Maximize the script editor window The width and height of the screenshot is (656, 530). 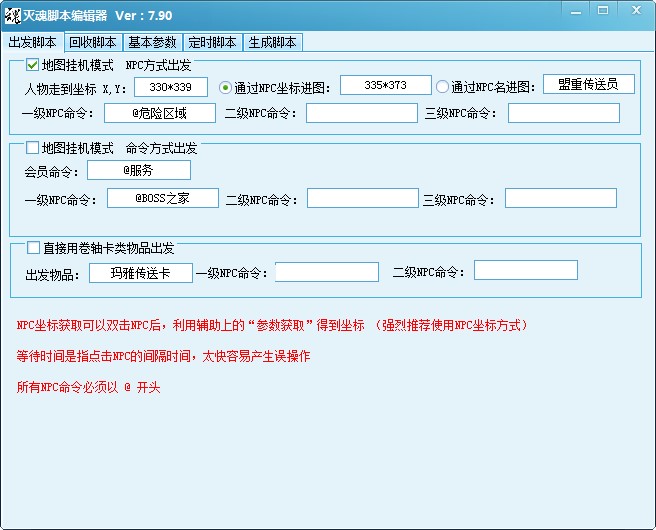pyautogui.click(x=603, y=10)
